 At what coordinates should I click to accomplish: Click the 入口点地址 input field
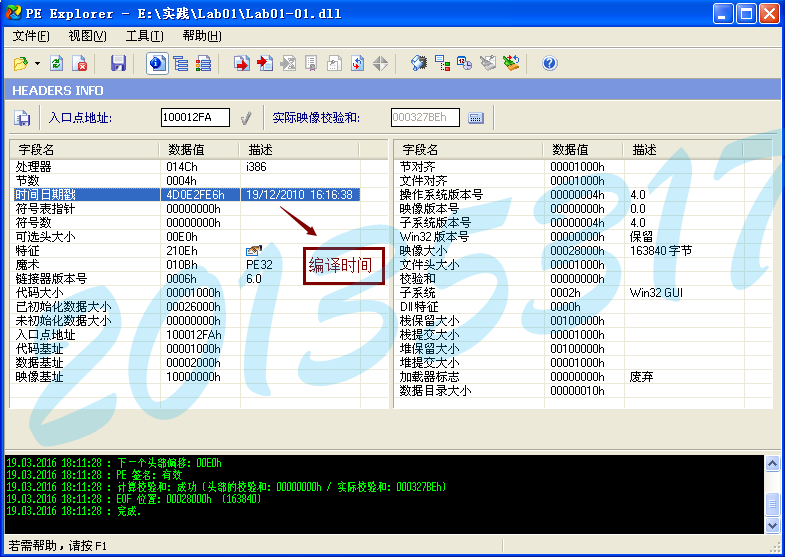point(195,118)
